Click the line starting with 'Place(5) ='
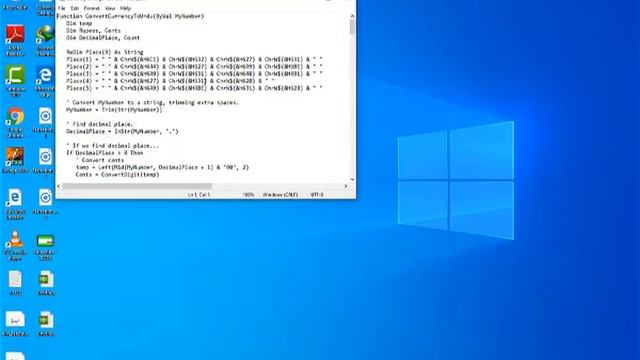640x360 pixels. [x=194, y=88]
